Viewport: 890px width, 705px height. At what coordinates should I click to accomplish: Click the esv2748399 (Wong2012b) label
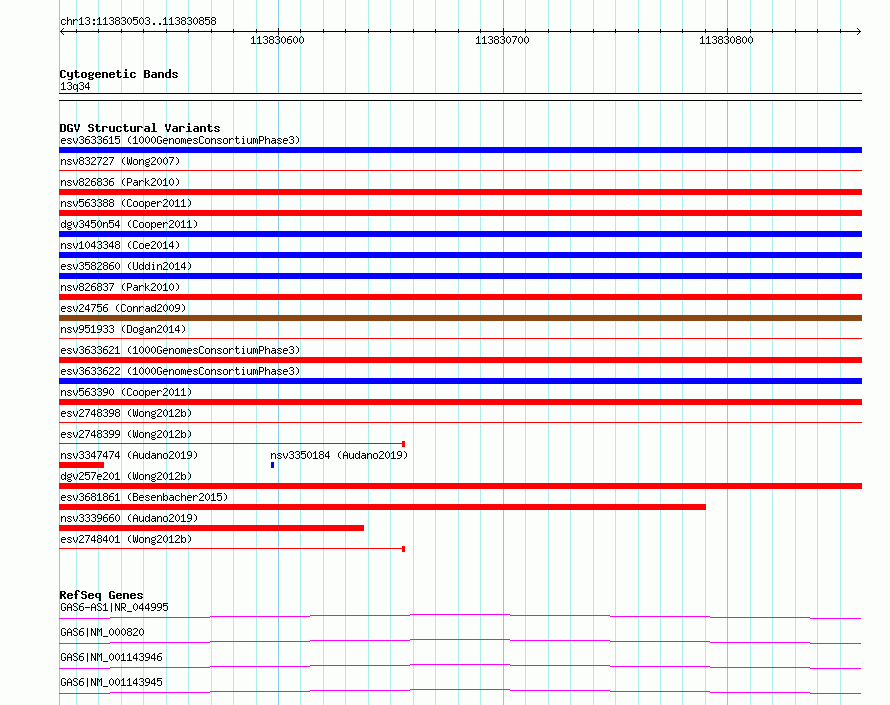click(126, 434)
